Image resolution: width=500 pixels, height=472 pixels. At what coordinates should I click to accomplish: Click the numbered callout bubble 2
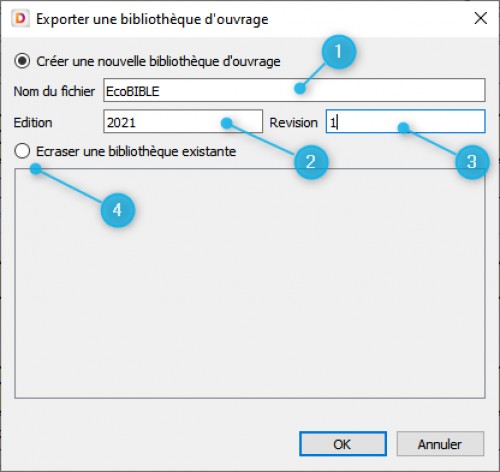pos(311,162)
